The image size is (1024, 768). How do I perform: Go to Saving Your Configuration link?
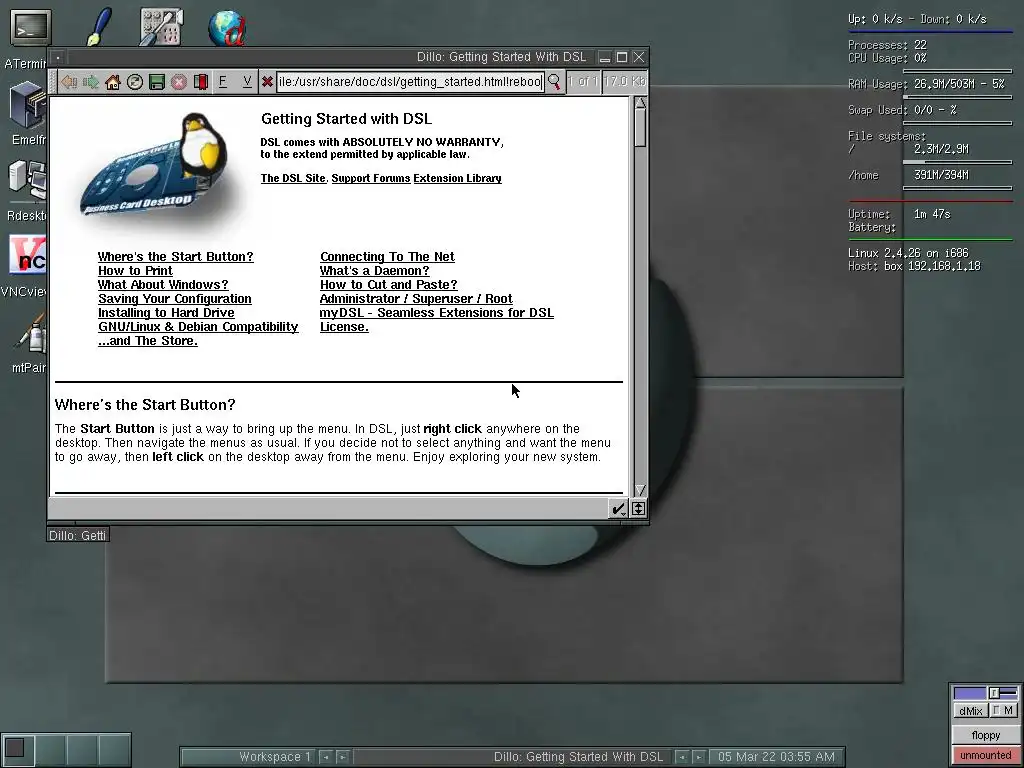point(174,298)
